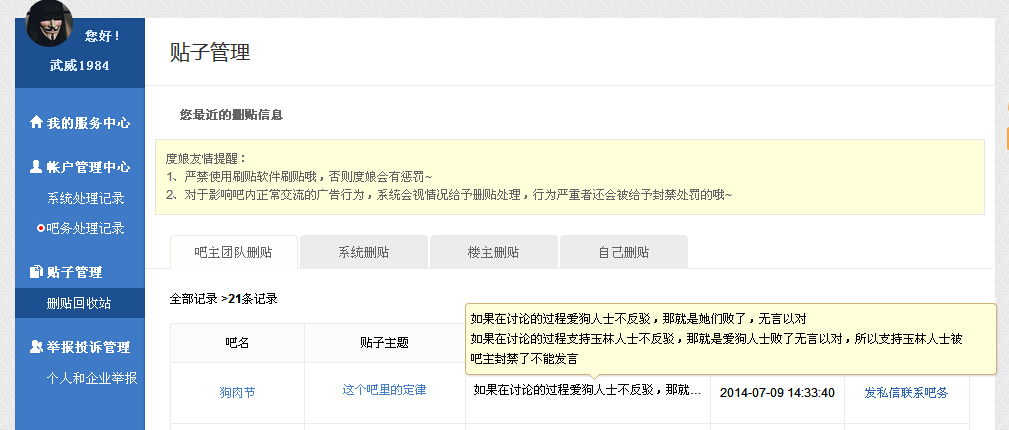Click the person icon beside 帐户管理中心

pyautogui.click(x=37, y=167)
